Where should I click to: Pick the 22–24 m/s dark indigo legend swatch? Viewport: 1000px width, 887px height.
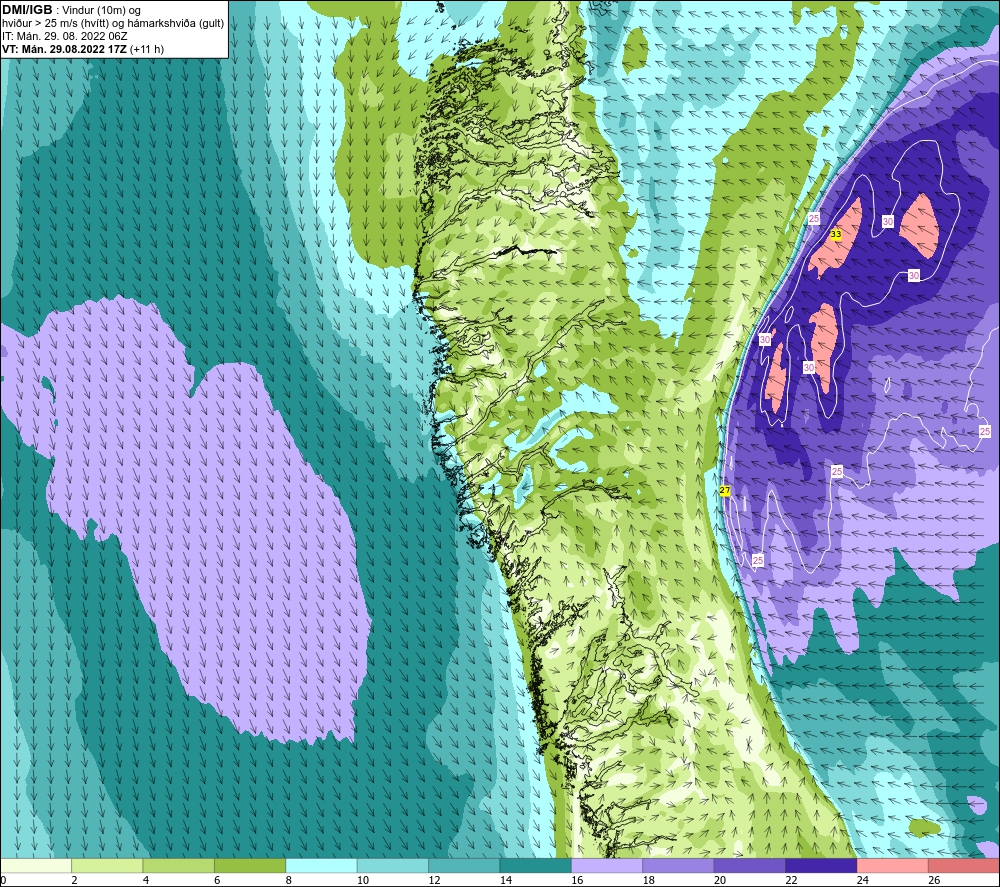tap(821, 865)
